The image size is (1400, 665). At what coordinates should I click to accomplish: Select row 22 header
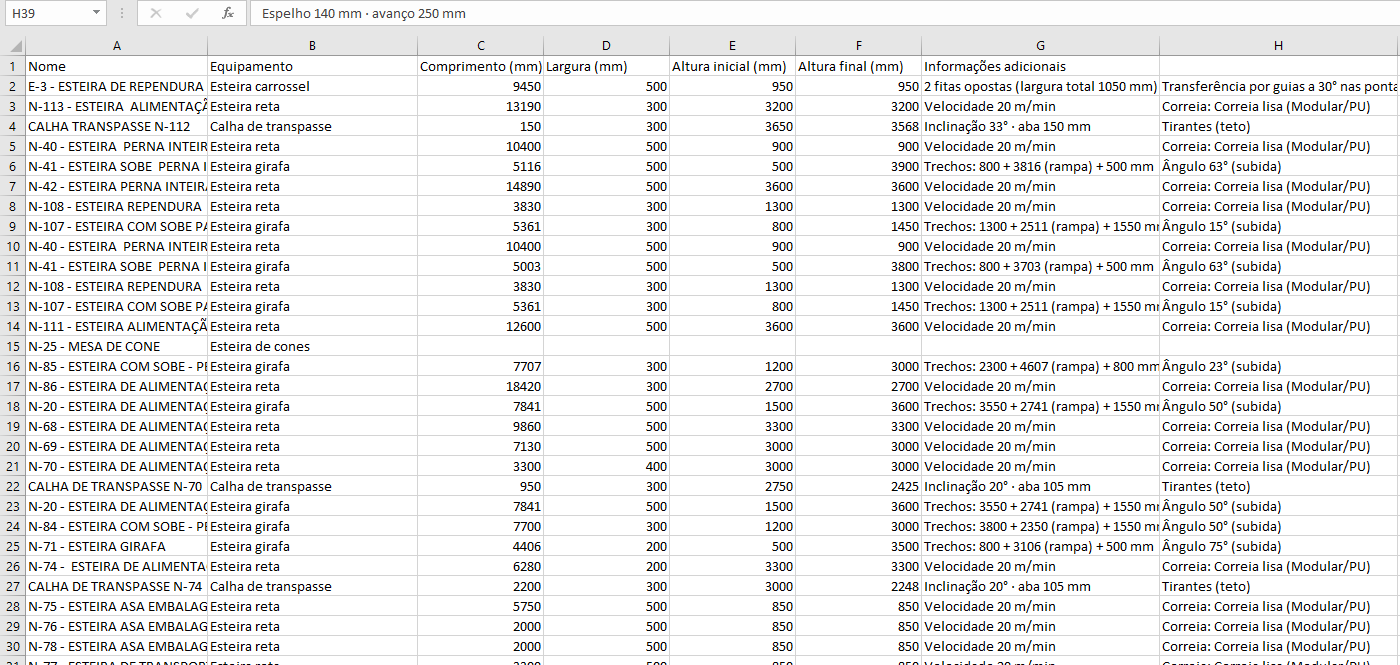13,486
